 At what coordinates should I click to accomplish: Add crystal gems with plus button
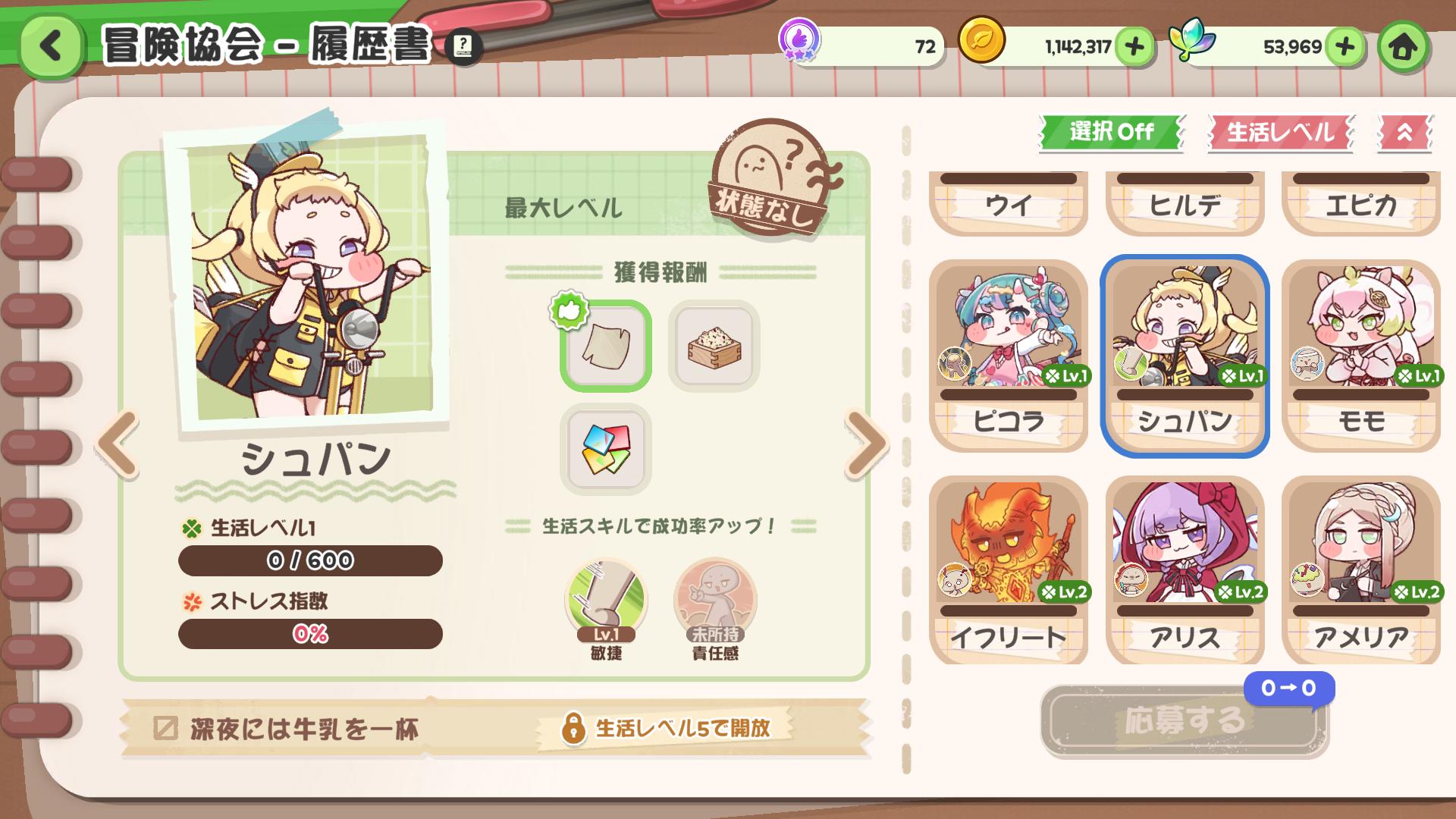click(1345, 47)
